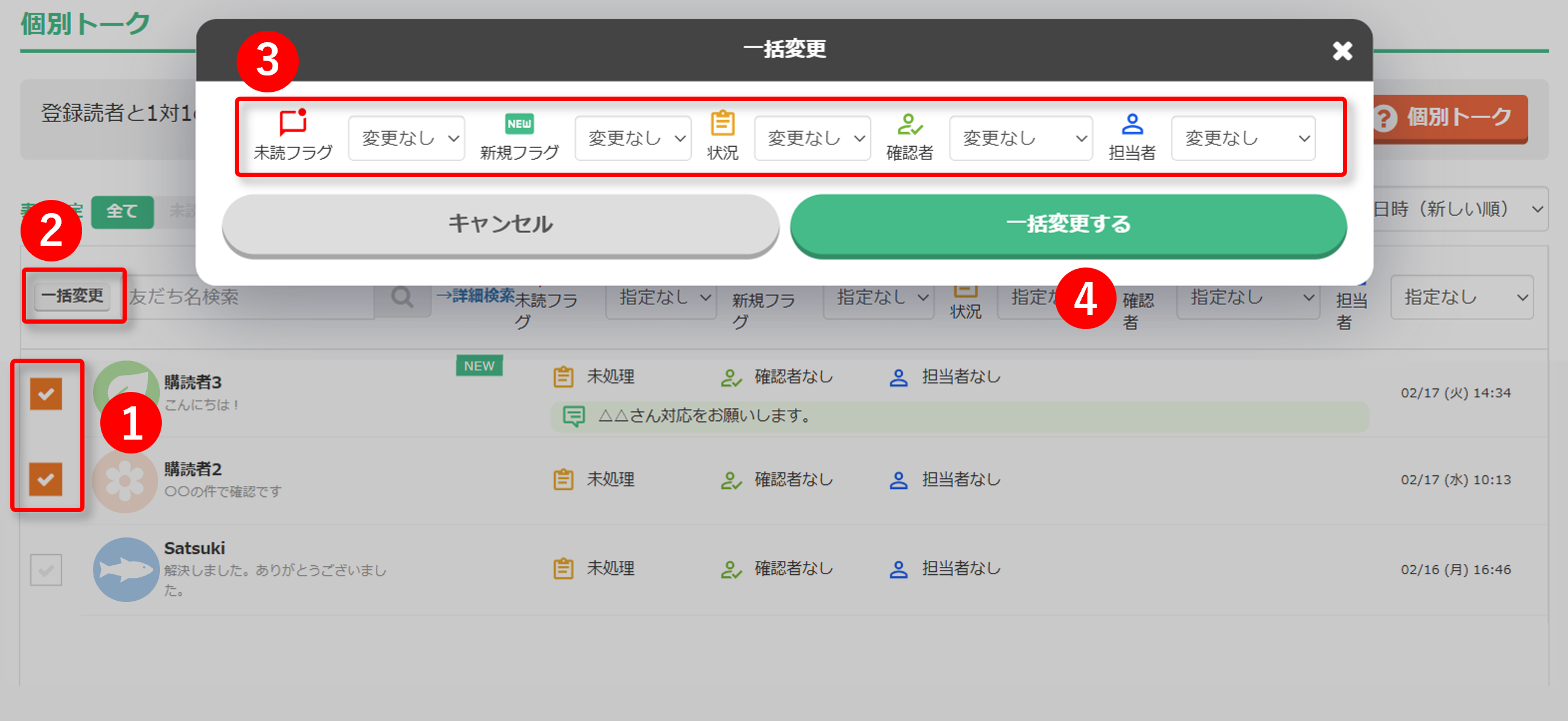This screenshot has width=1568, height=721.
Task: Click the confirmer person-check icon in dialog
Action: [910, 125]
